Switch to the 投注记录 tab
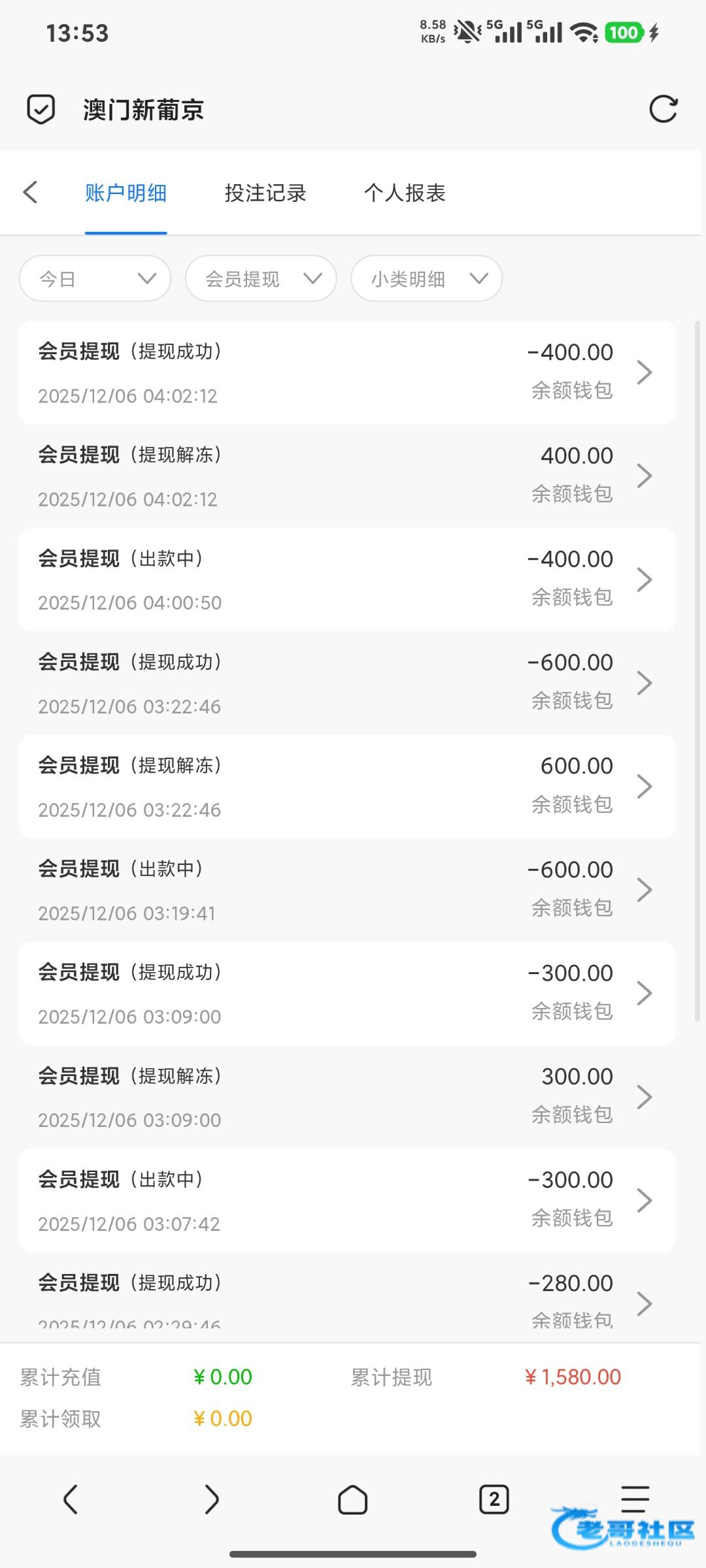The height and width of the screenshot is (1568, 706). [x=265, y=193]
